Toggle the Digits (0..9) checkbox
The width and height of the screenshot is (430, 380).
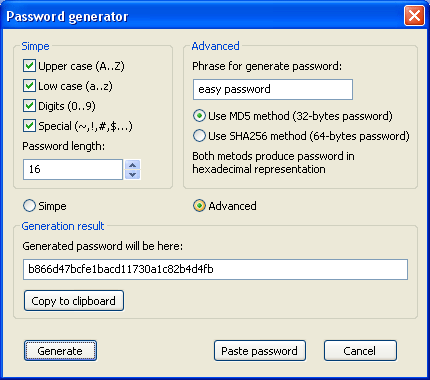tap(29, 106)
